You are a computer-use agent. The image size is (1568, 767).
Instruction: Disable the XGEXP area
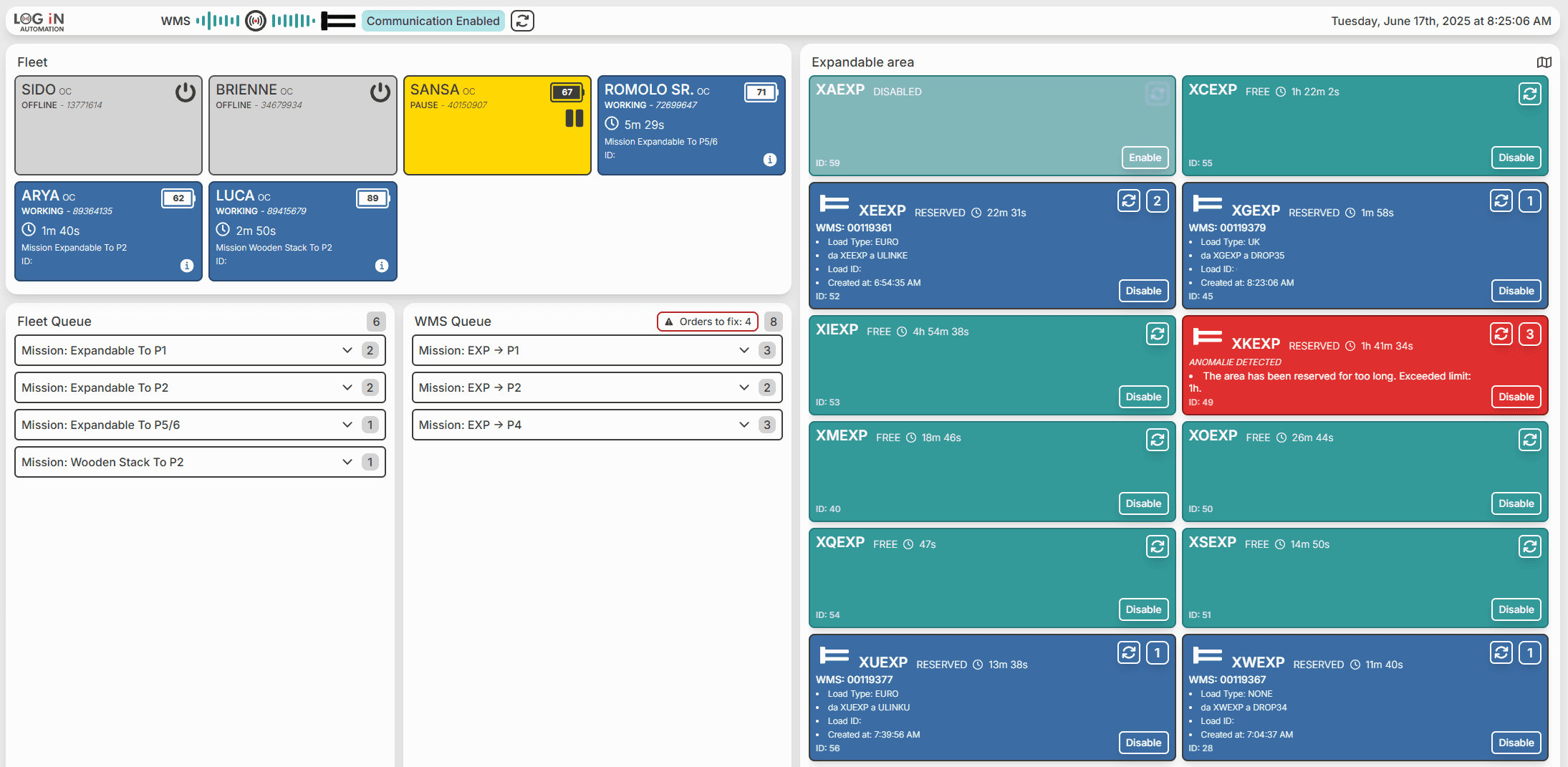(1516, 291)
